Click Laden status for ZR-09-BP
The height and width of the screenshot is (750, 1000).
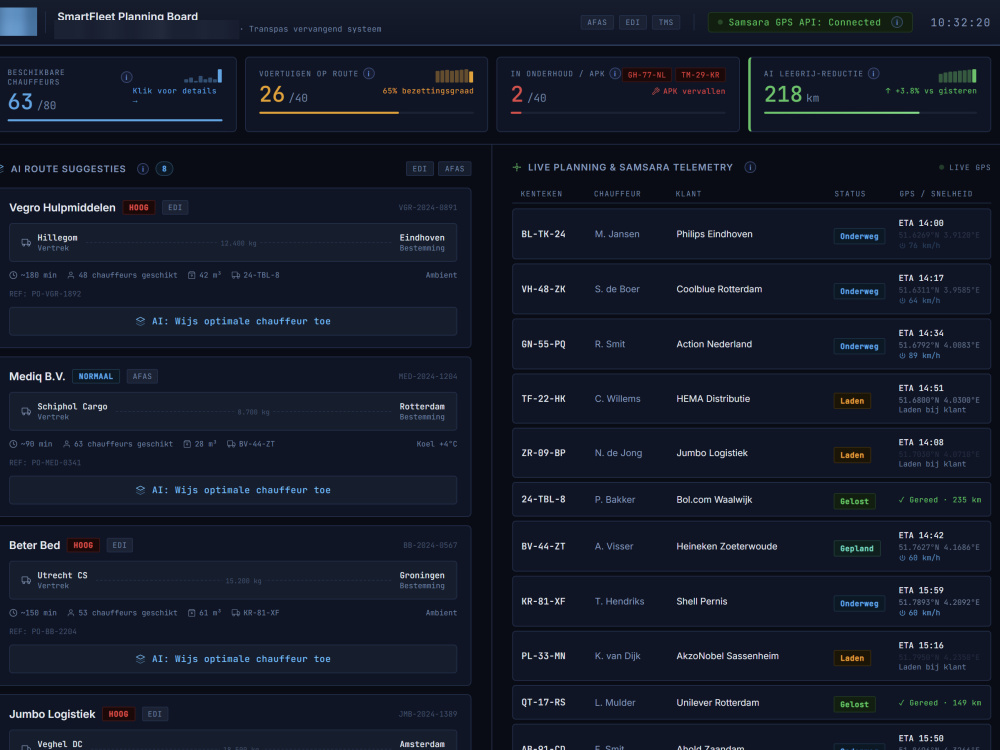(x=852, y=455)
